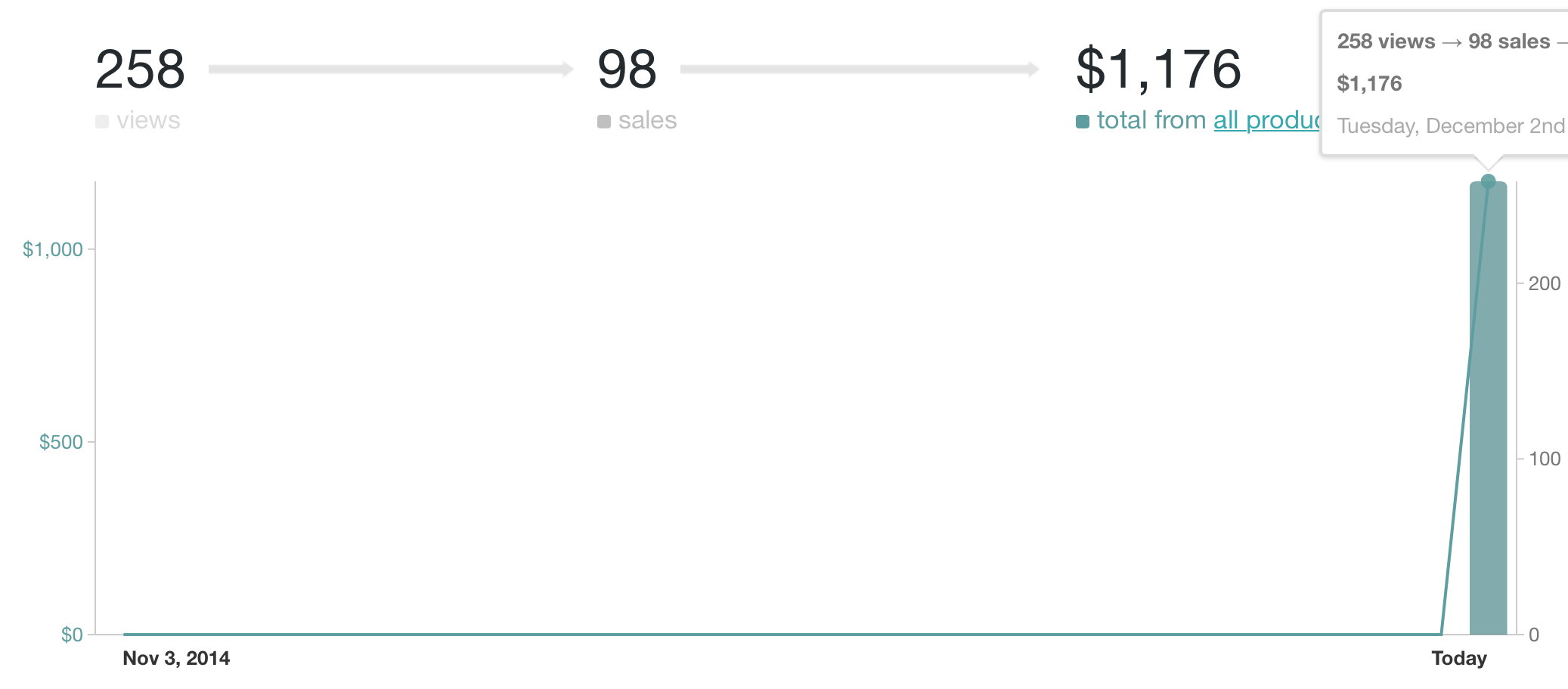Click the arrow between sales and total
The width and height of the screenshot is (1568, 689).
(859, 70)
